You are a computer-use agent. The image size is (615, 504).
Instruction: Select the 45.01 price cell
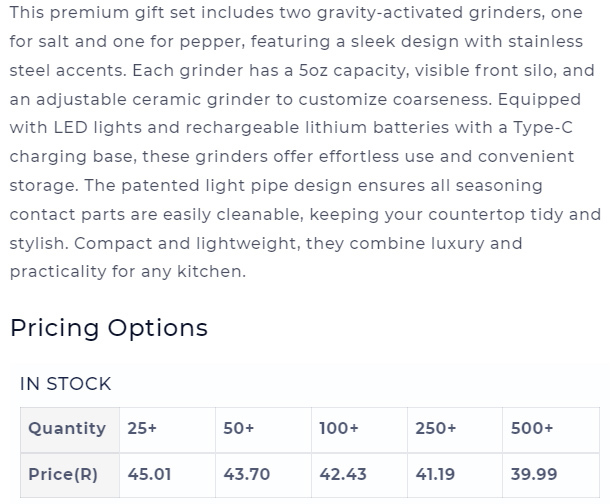click(x=167, y=475)
